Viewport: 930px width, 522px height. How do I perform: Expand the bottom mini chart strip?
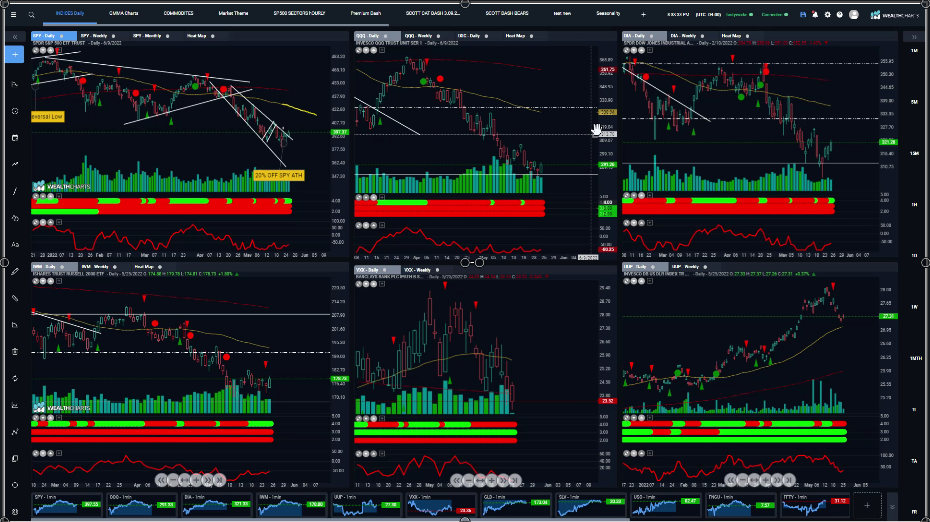click(891, 506)
